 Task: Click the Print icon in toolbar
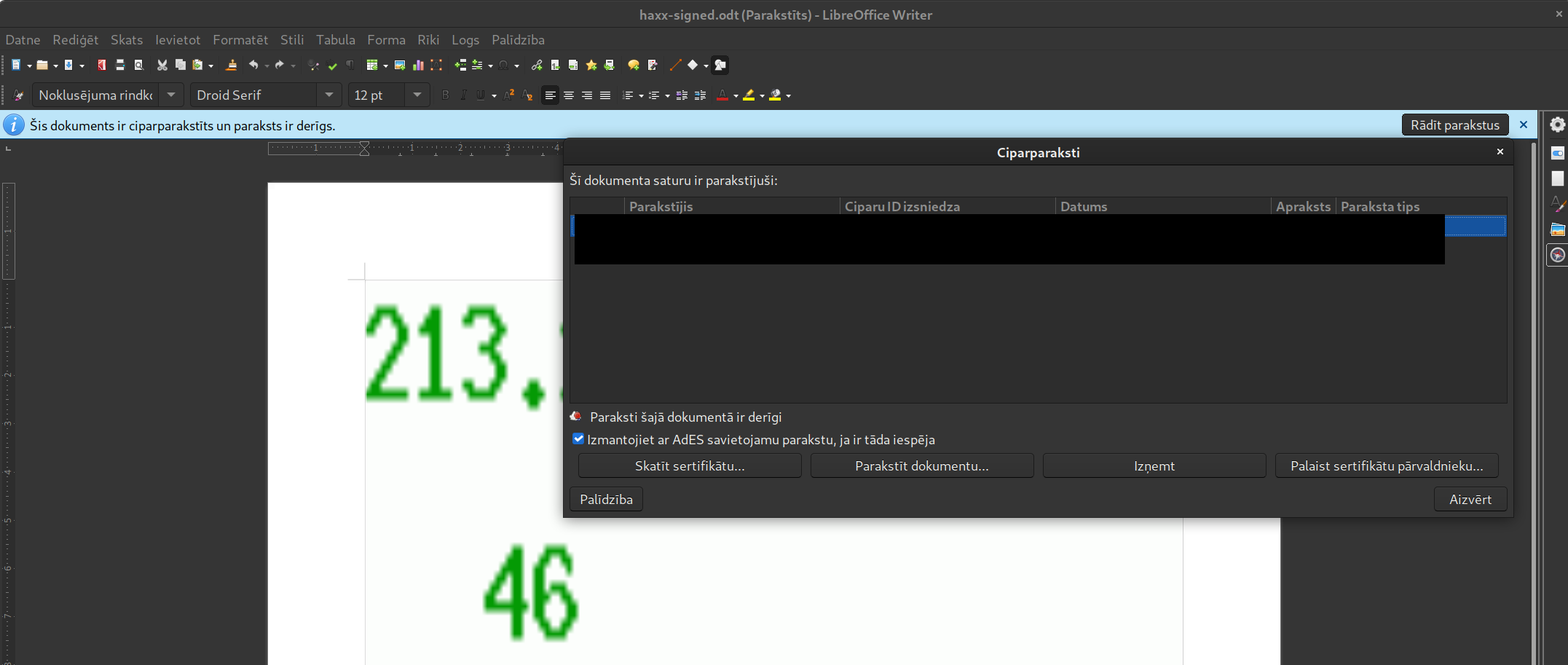120,66
